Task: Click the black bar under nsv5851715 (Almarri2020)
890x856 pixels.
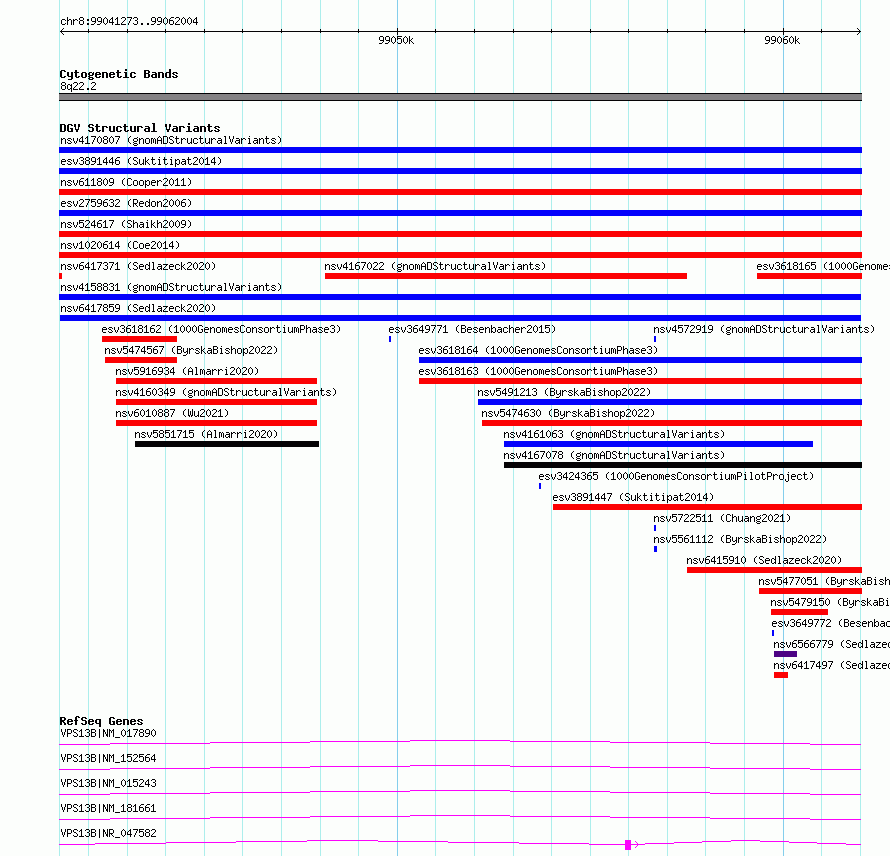Action: pos(227,444)
